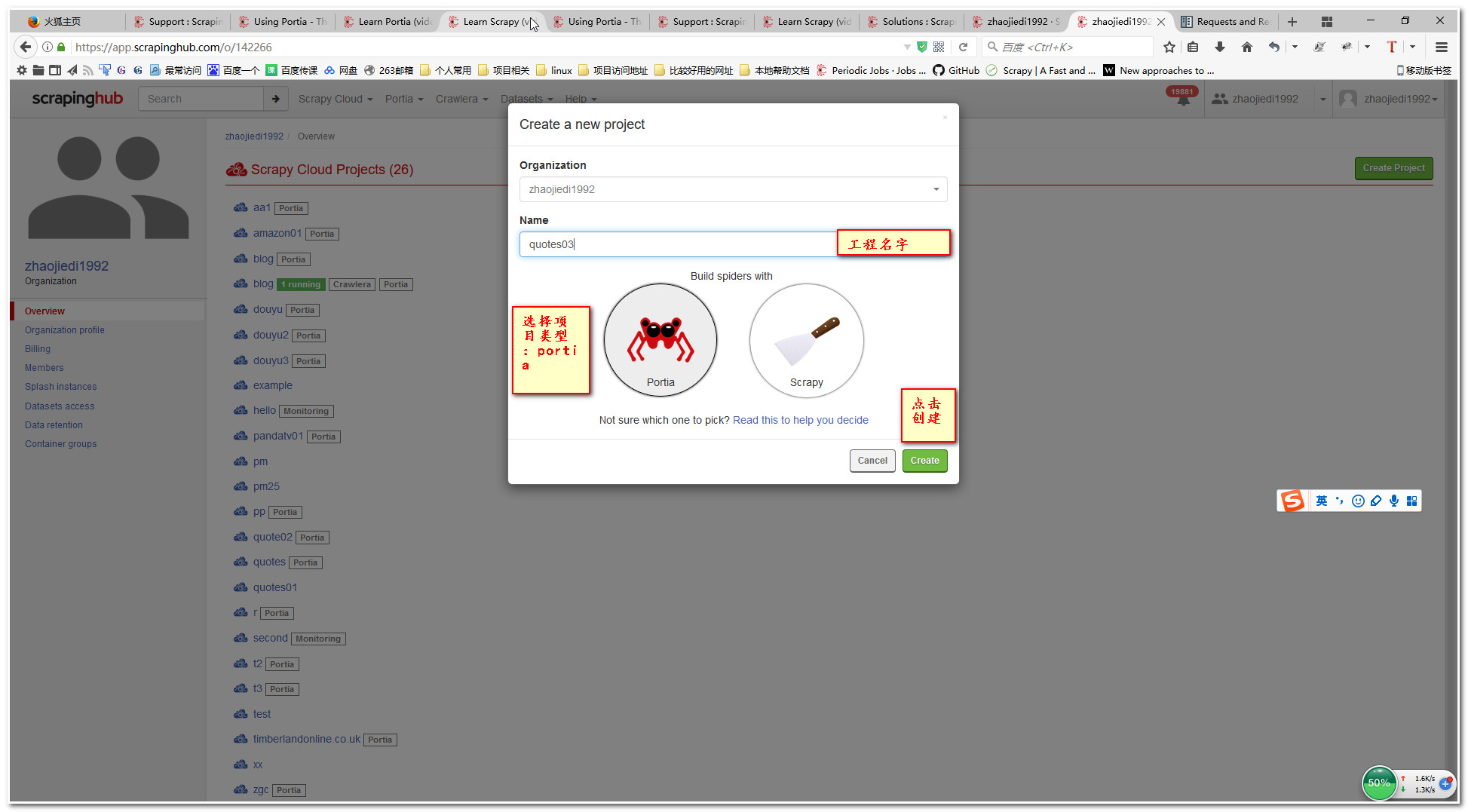Screen dimensions: 1468x812
Task: Switch to the Requests and Re tab
Action: click(x=1225, y=21)
